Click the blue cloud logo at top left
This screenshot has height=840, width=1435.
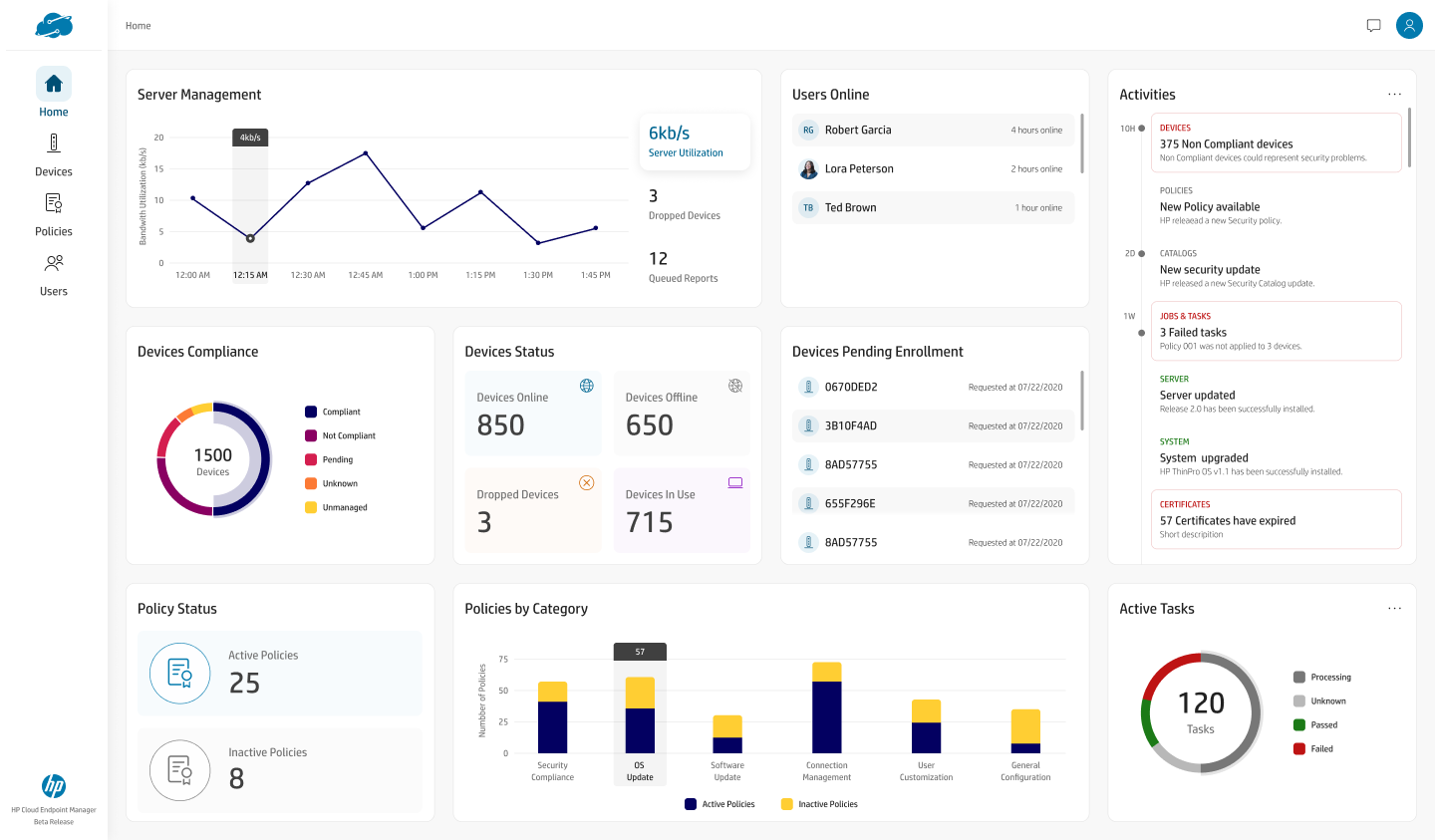54,26
